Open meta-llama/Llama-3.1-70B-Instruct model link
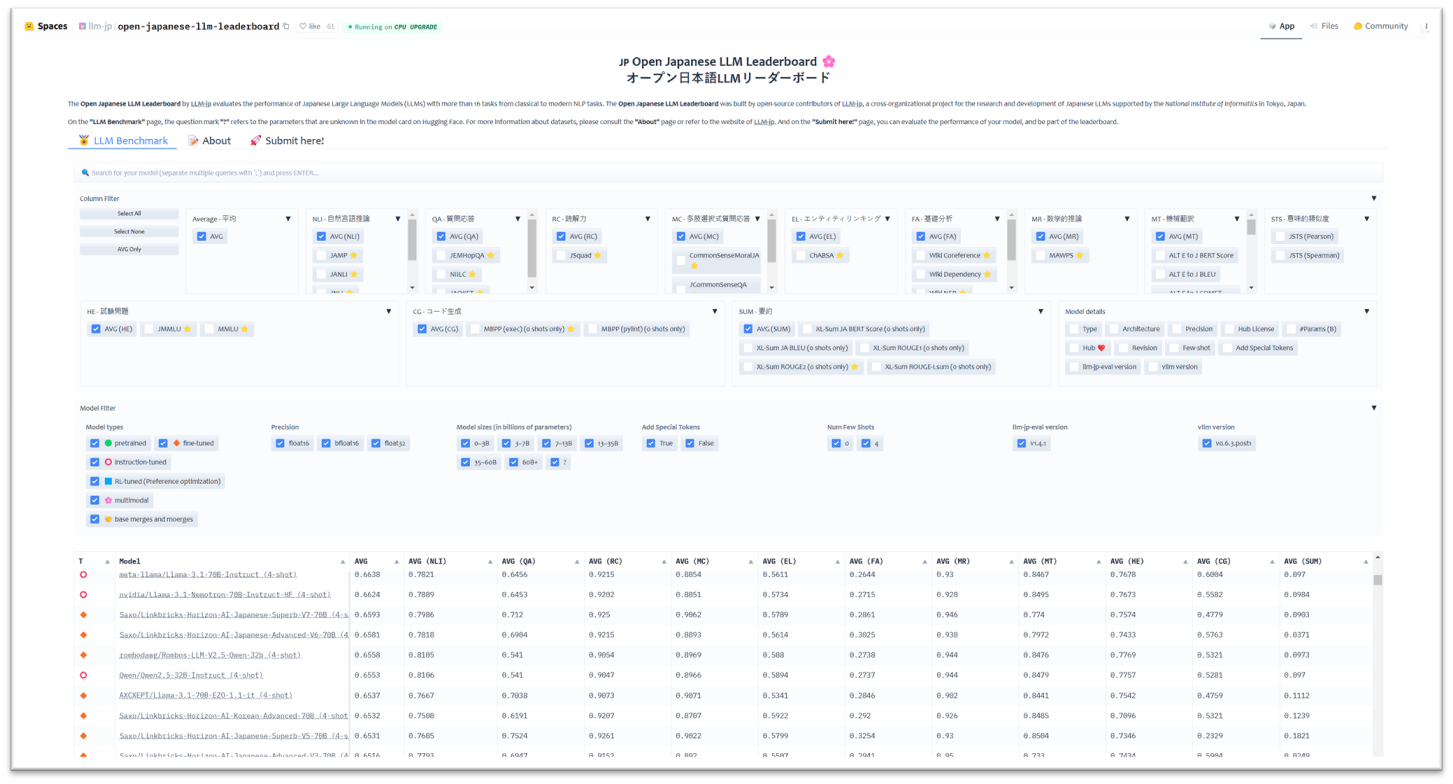Screen dimensions: 1453x784 click(207, 575)
